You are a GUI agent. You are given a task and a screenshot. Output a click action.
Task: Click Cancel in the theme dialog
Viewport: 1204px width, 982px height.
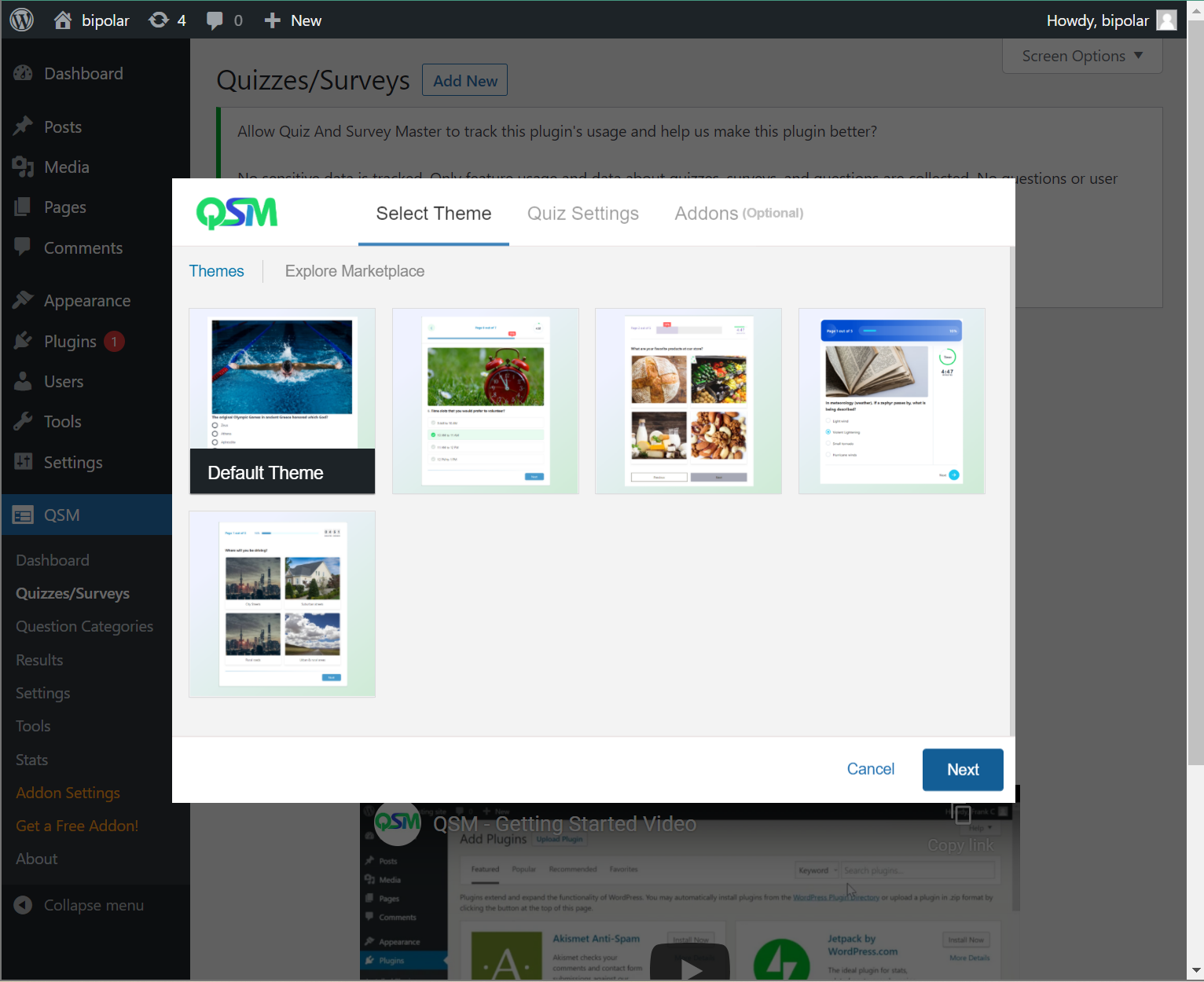(x=871, y=769)
